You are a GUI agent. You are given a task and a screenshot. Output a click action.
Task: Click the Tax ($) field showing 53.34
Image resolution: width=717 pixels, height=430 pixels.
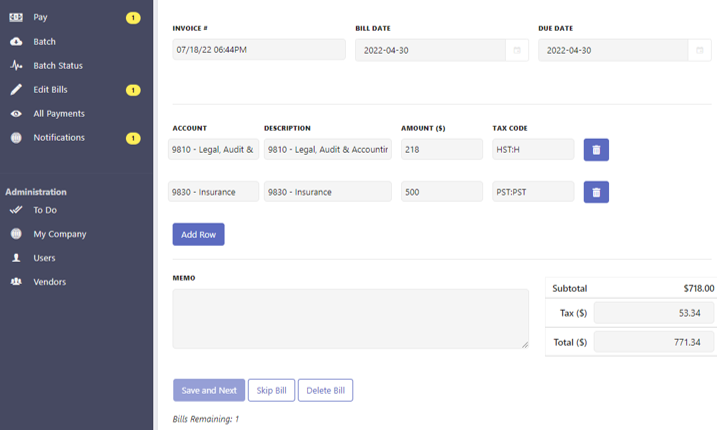[x=654, y=313]
